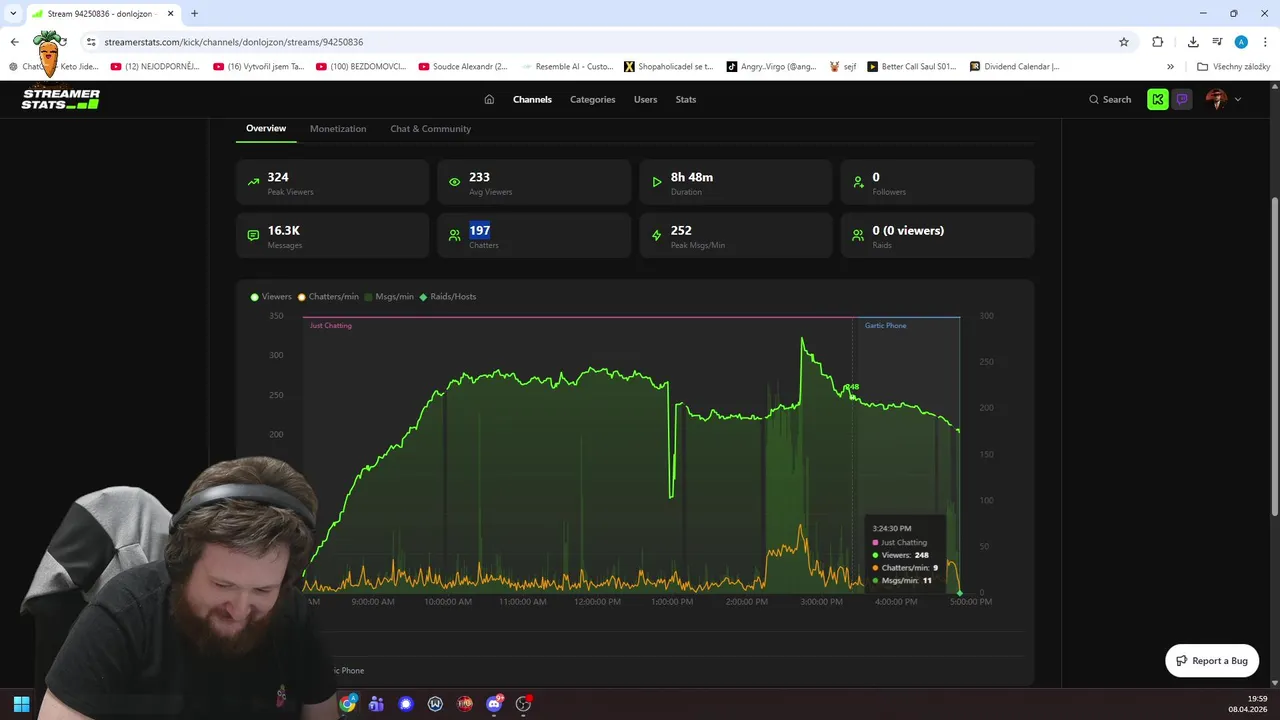The height and width of the screenshot is (720, 1280).
Task: Click the Raids card people icon
Action: click(858, 236)
